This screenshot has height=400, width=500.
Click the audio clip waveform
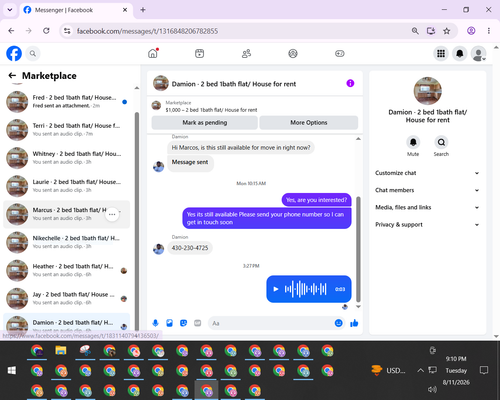click(x=305, y=289)
